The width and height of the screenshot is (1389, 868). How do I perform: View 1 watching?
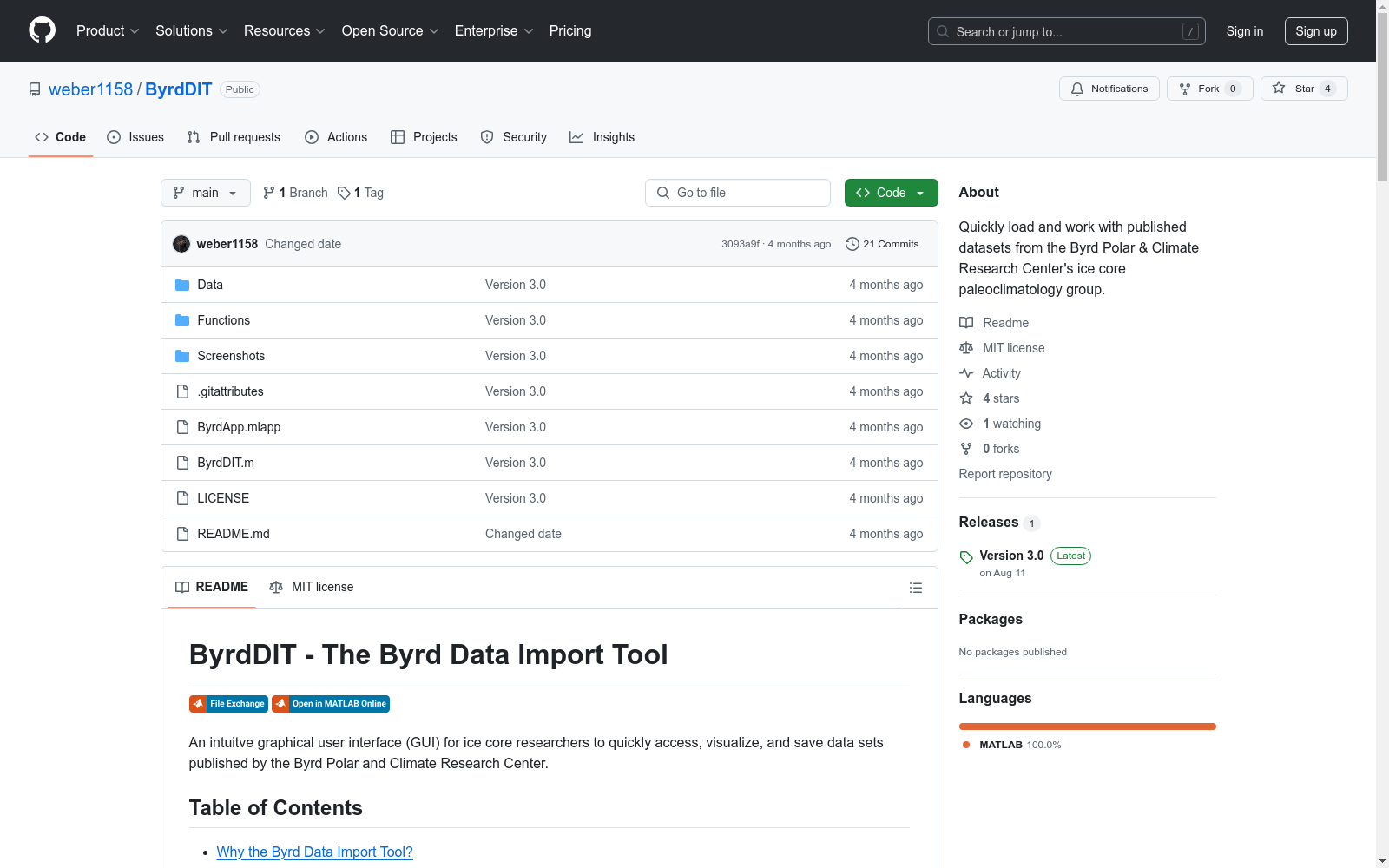[1000, 424]
